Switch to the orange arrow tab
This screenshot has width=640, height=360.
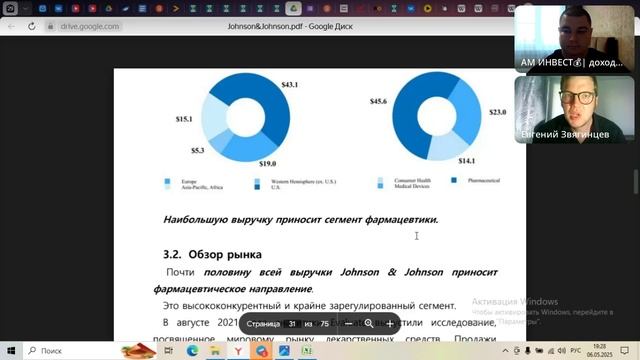pos(176,8)
